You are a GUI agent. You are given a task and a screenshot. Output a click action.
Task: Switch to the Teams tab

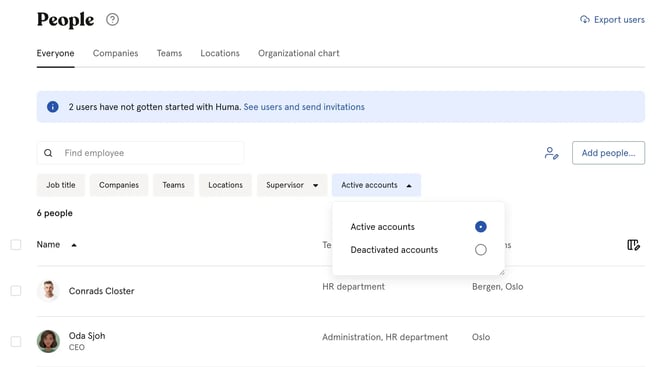tap(169, 53)
